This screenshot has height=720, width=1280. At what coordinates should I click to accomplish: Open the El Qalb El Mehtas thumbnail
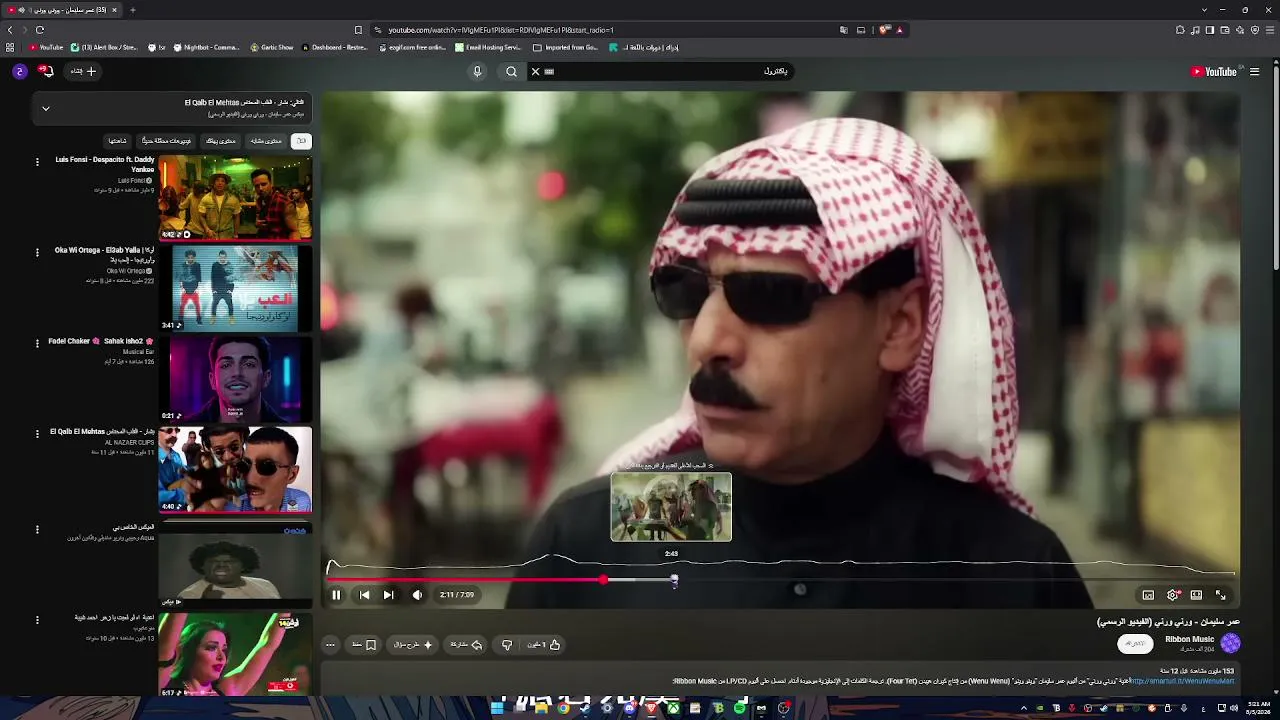[x=235, y=469]
